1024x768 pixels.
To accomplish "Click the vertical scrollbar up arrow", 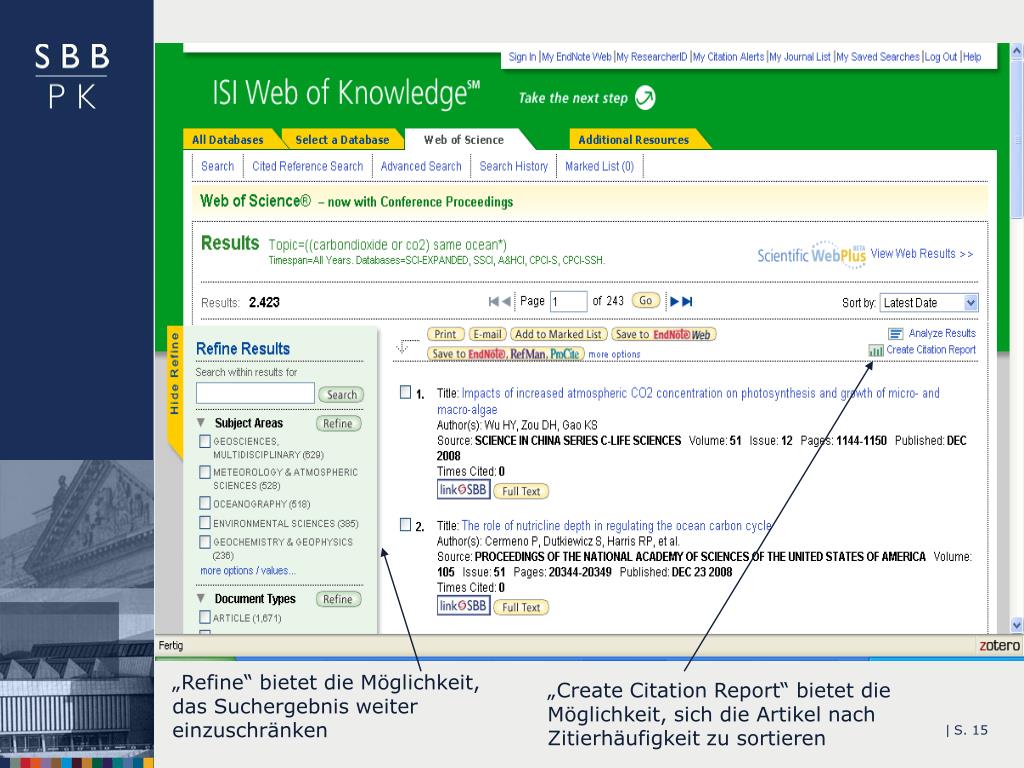I will pyautogui.click(x=1016, y=50).
